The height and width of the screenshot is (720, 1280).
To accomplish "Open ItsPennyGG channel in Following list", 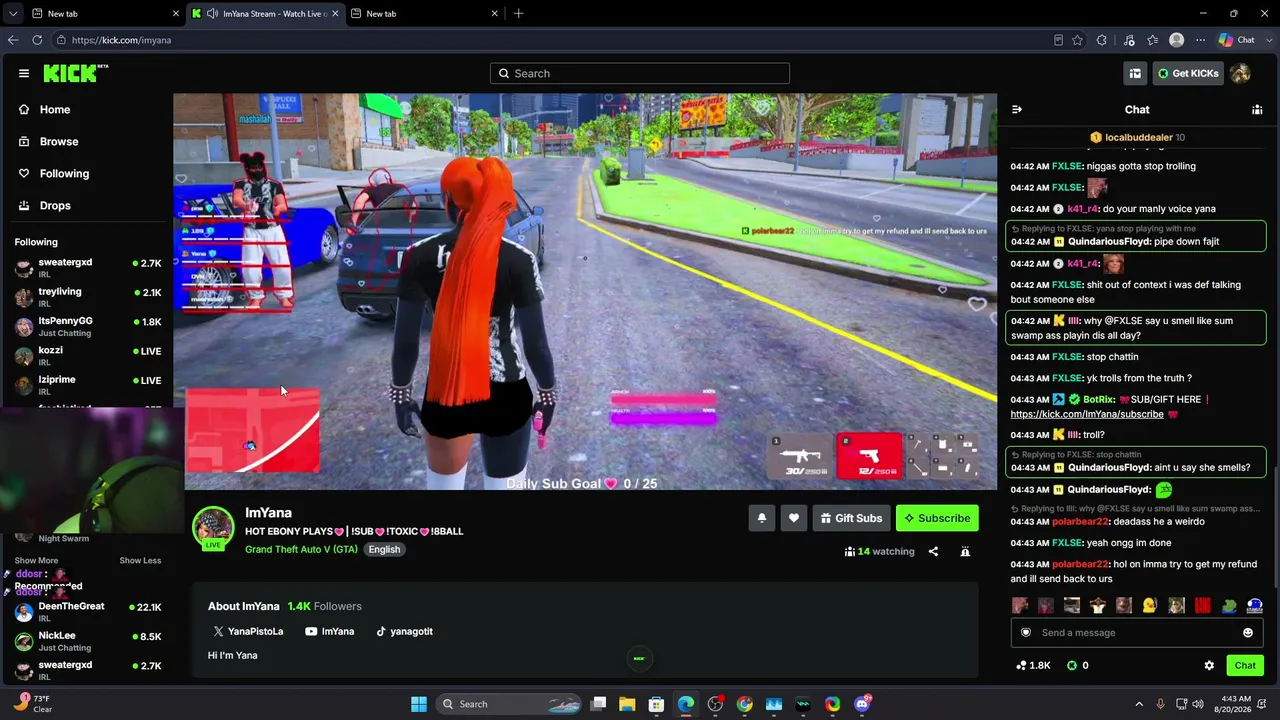I will click(86, 327).
